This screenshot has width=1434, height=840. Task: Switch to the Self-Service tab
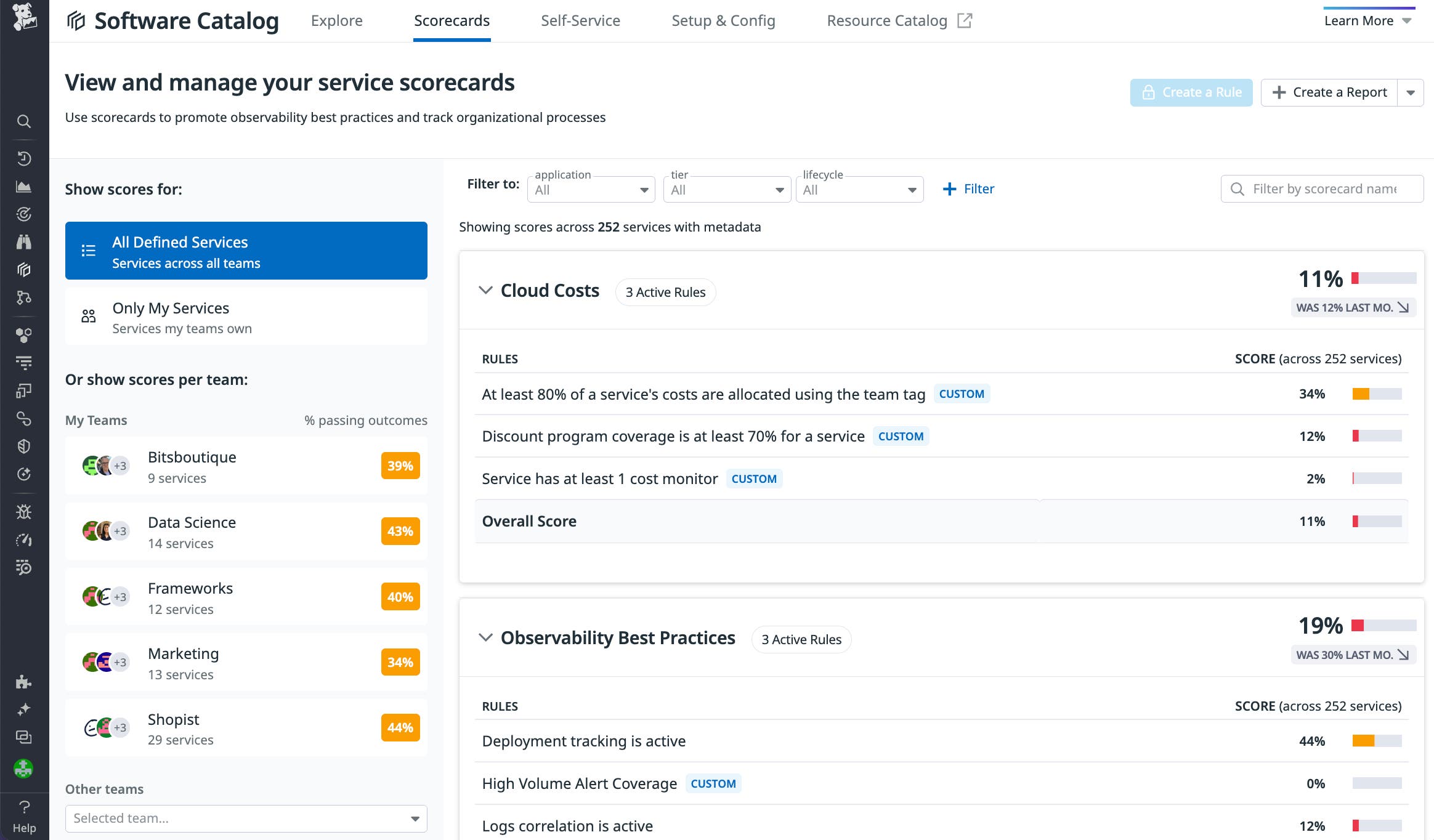pos(580,20)
